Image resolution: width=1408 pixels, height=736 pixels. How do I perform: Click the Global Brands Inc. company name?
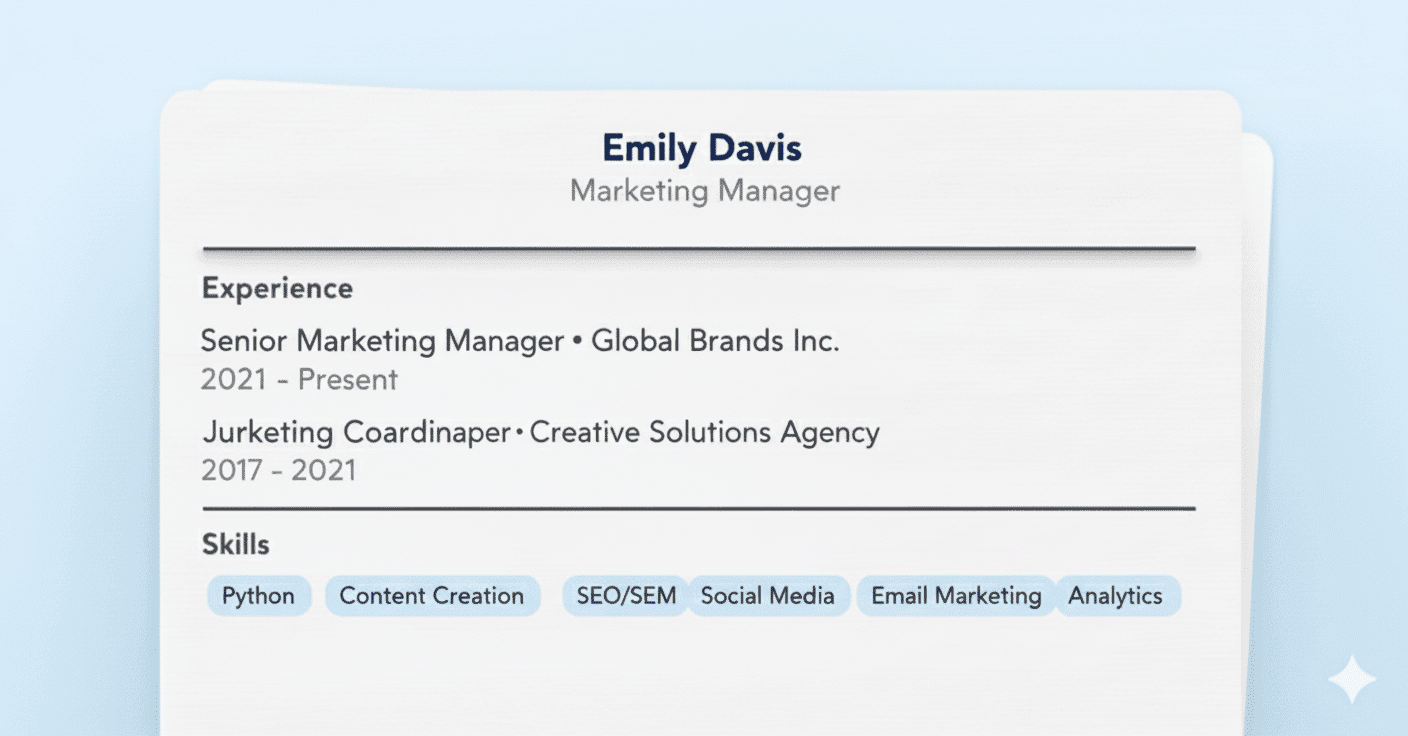click(716, 341)
